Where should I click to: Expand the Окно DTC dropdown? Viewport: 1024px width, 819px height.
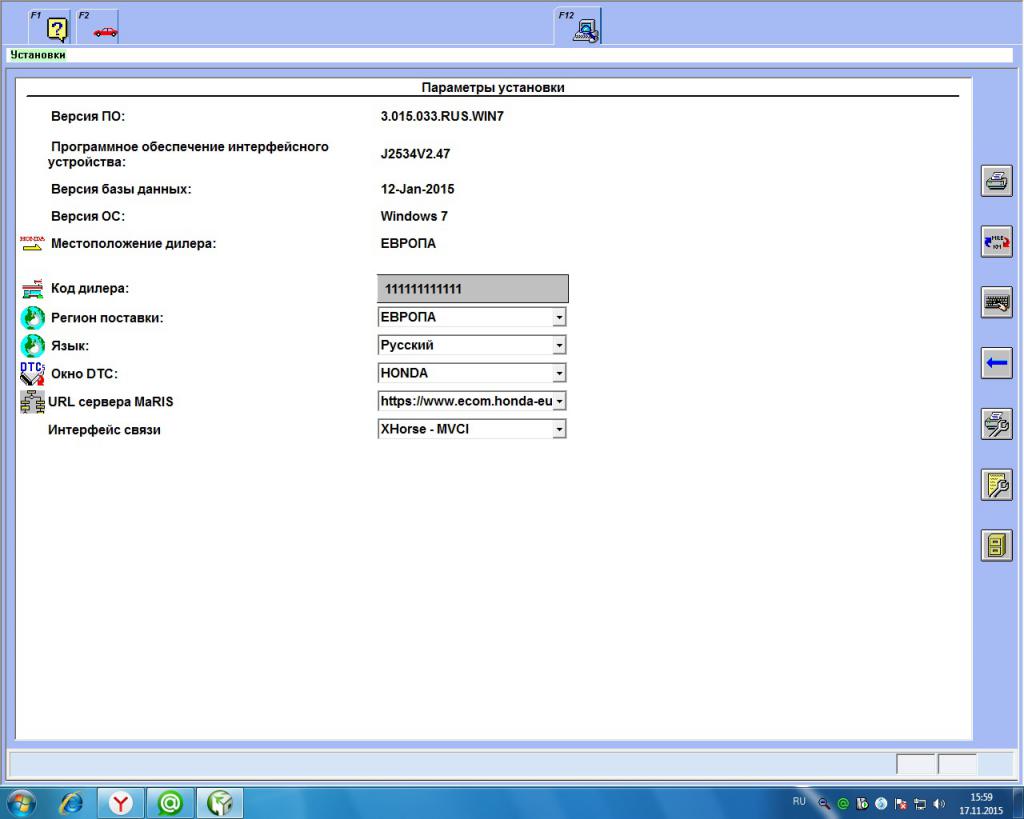559,373
